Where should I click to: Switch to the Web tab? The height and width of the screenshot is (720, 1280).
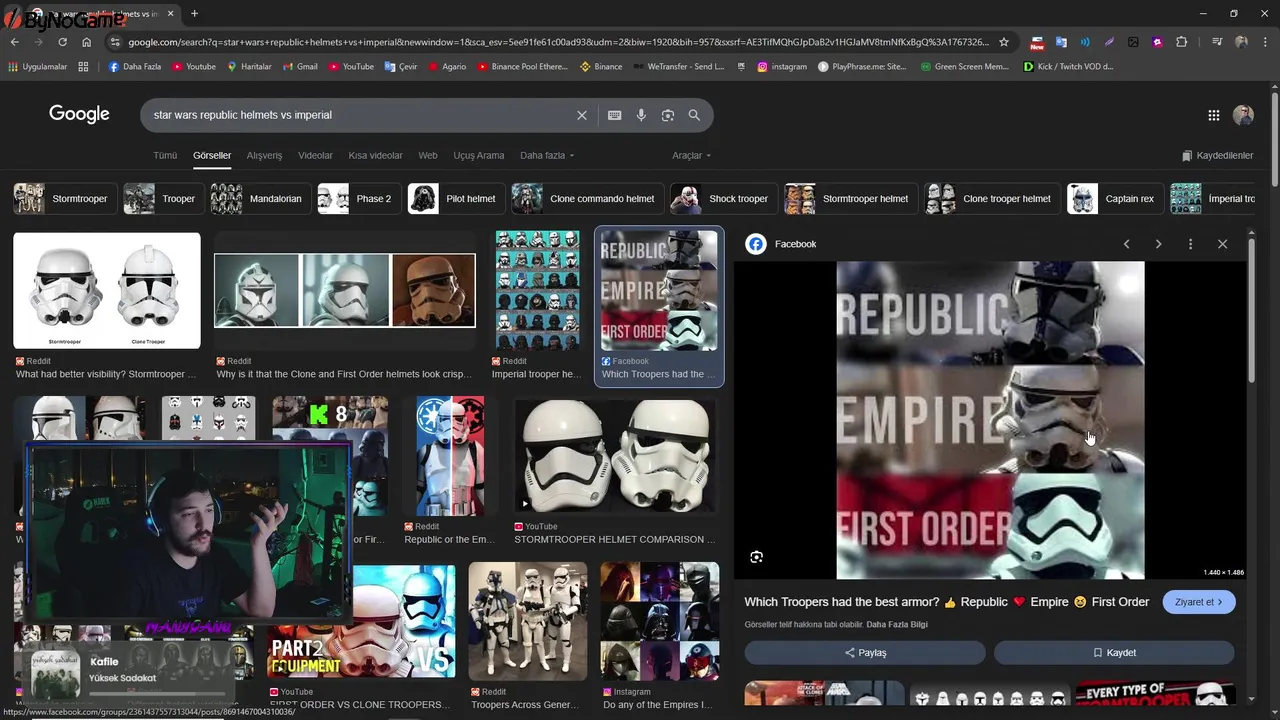coord(428,156)
